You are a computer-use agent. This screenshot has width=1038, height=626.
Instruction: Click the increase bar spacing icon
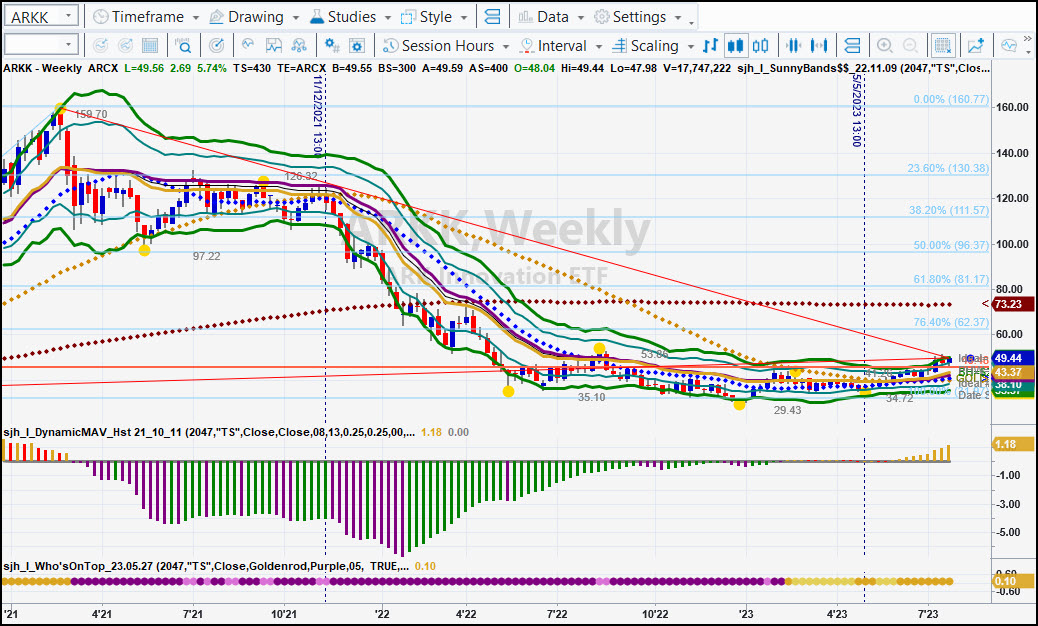point(820,46)
